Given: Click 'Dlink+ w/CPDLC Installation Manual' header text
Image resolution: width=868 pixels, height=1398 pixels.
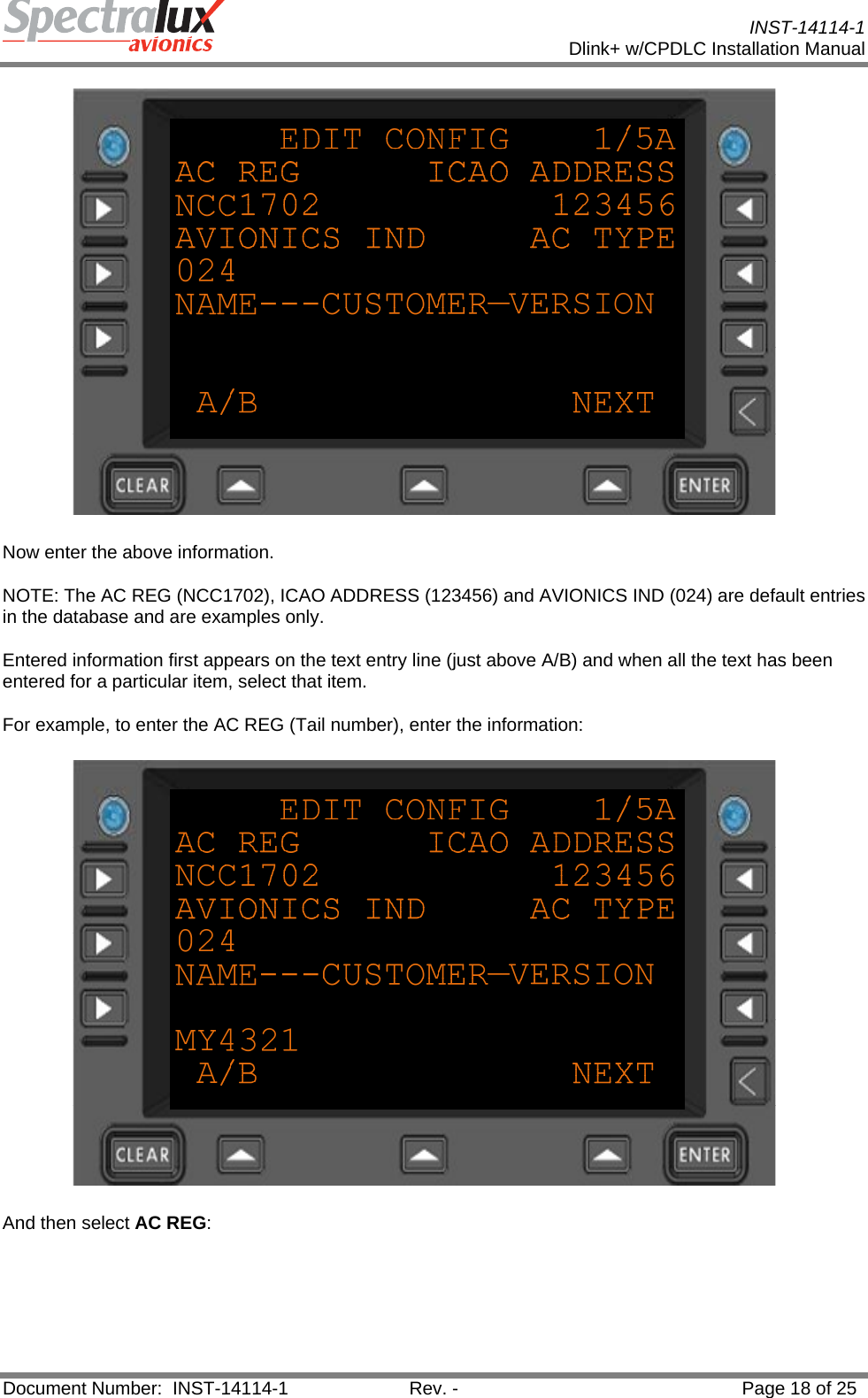Looking at the screenshot, I should click(x=717, y=49).
